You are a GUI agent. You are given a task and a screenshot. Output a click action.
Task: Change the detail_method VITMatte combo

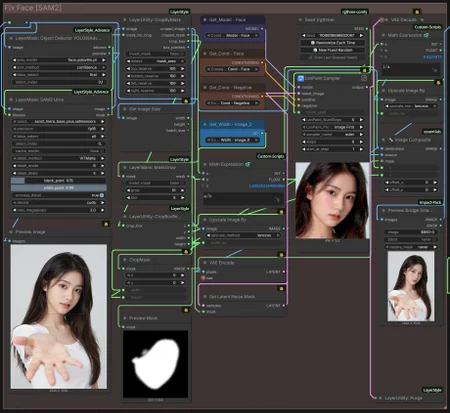59,158
